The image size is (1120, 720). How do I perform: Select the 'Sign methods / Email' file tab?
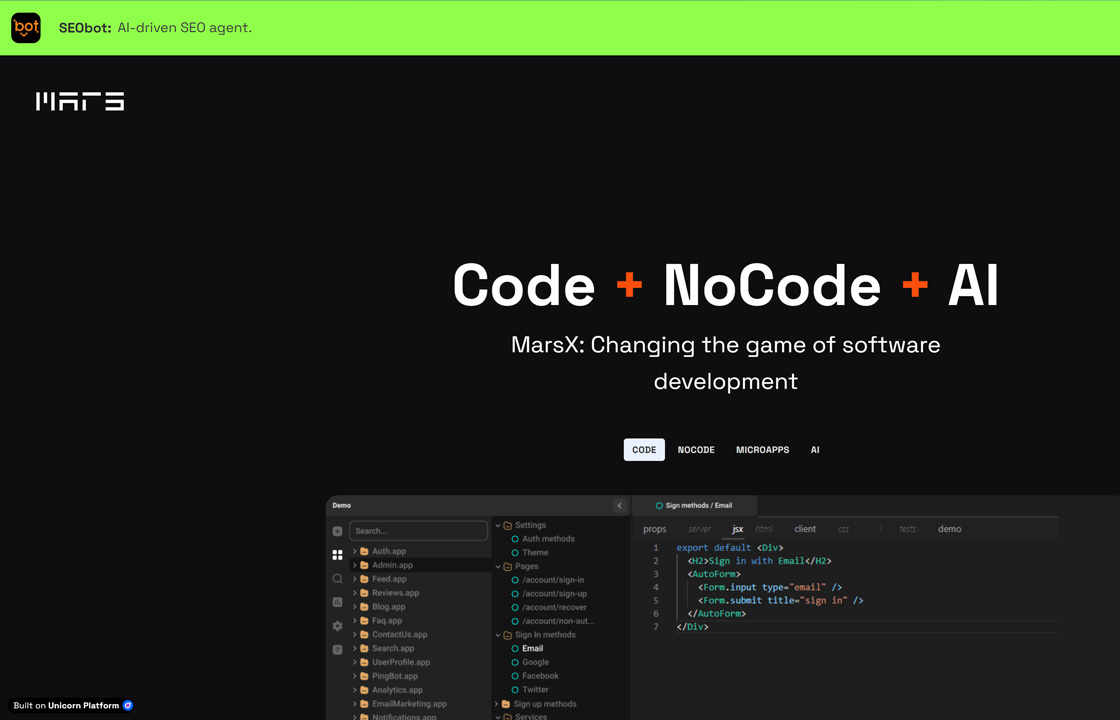pos(694,506)
